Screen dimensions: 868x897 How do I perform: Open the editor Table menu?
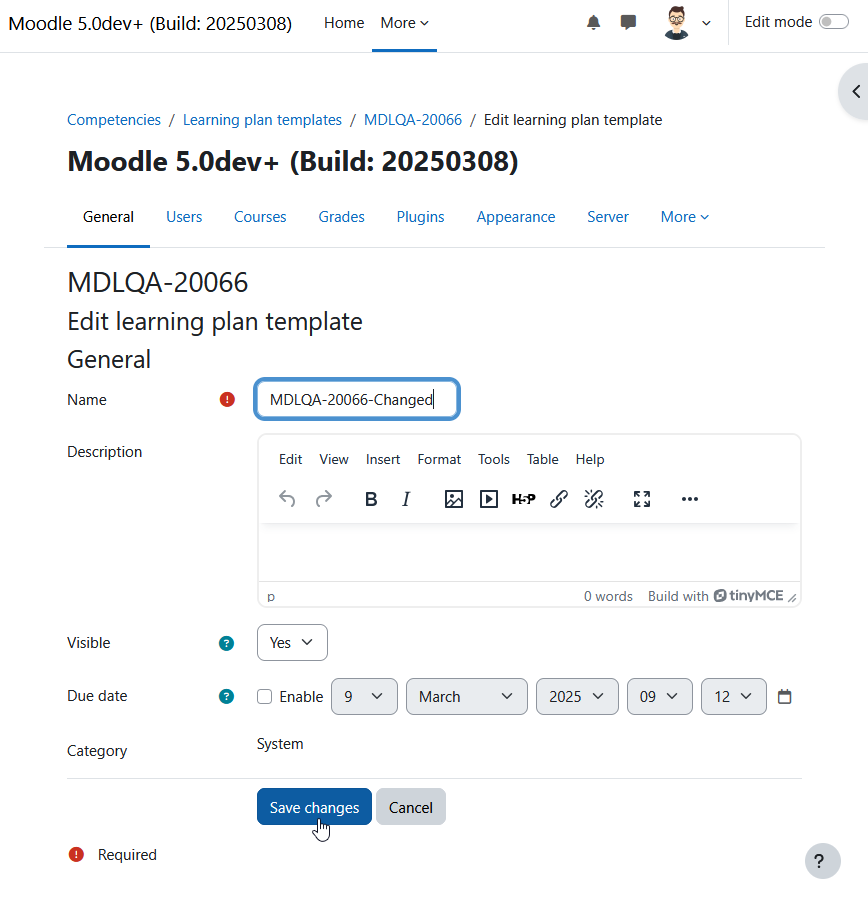542,459
